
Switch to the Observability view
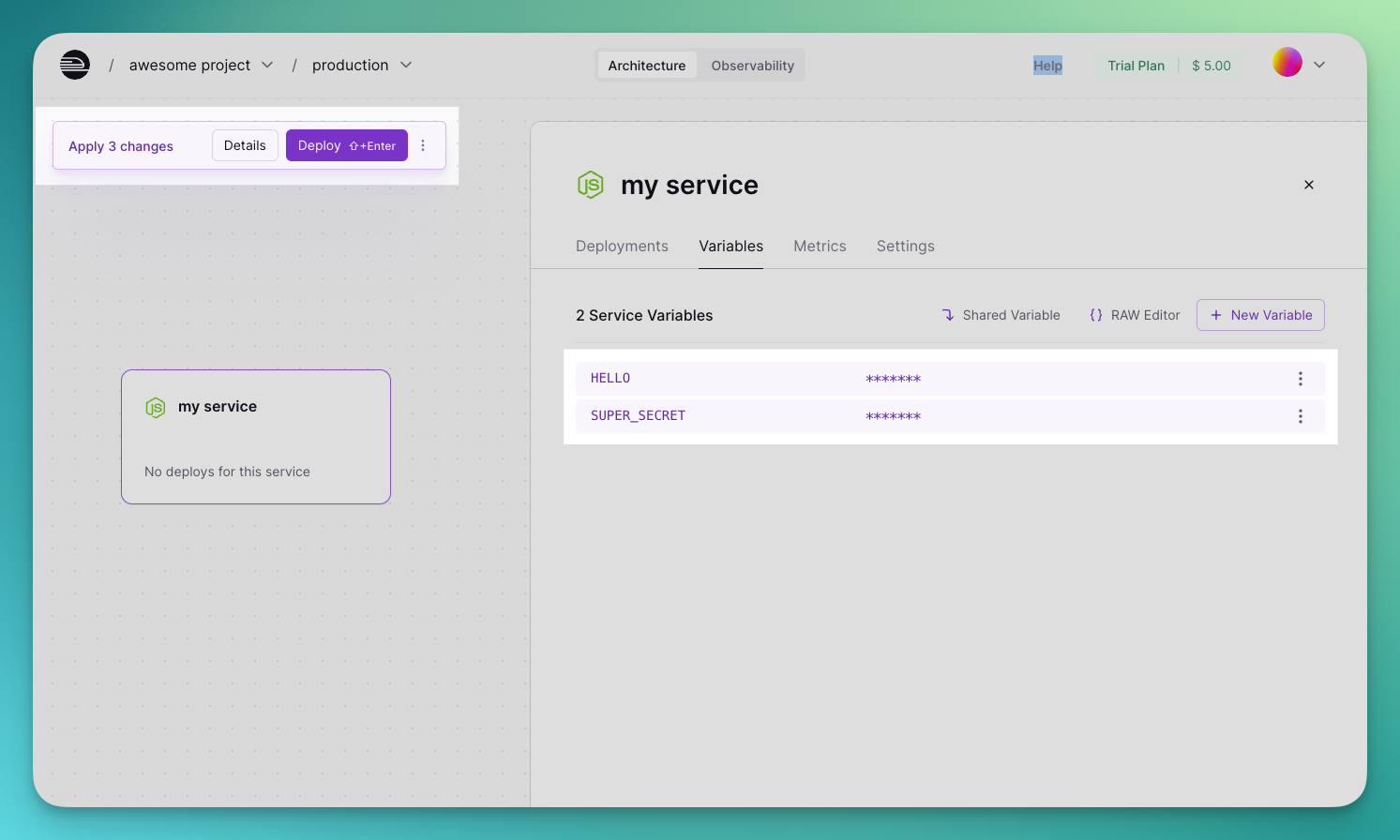point(752,66)
